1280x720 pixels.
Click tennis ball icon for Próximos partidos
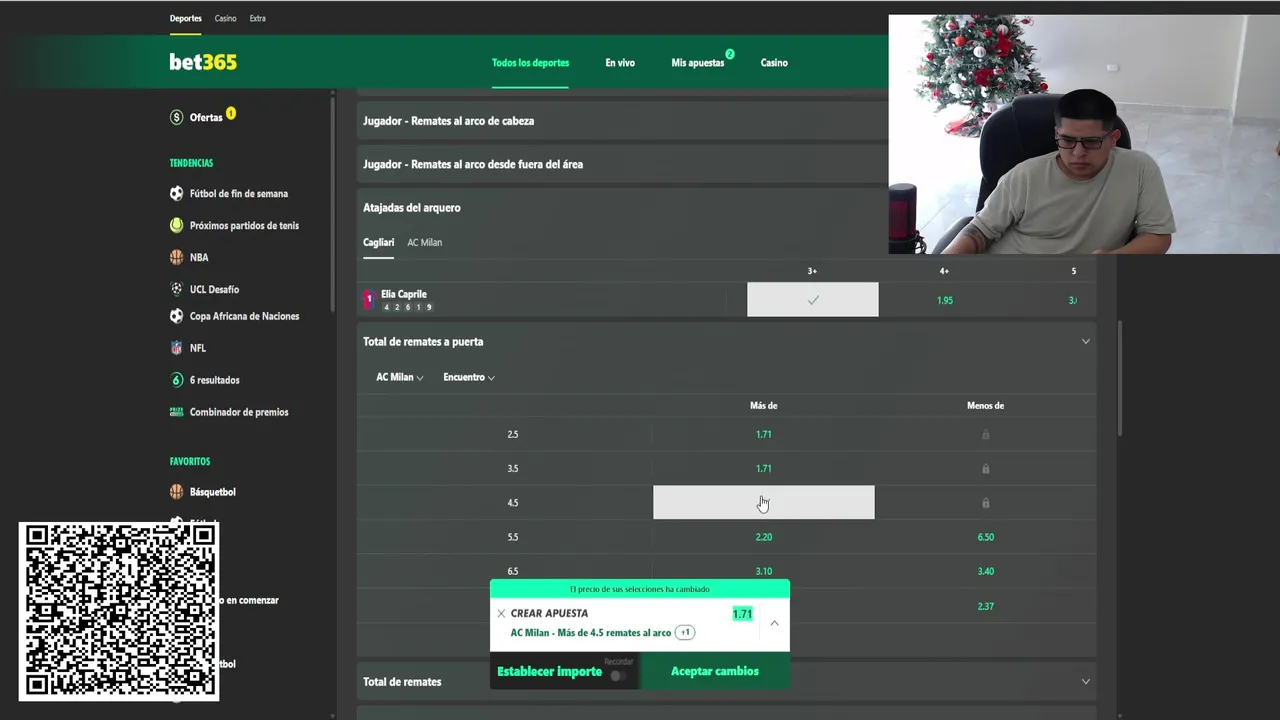point(176,225)
